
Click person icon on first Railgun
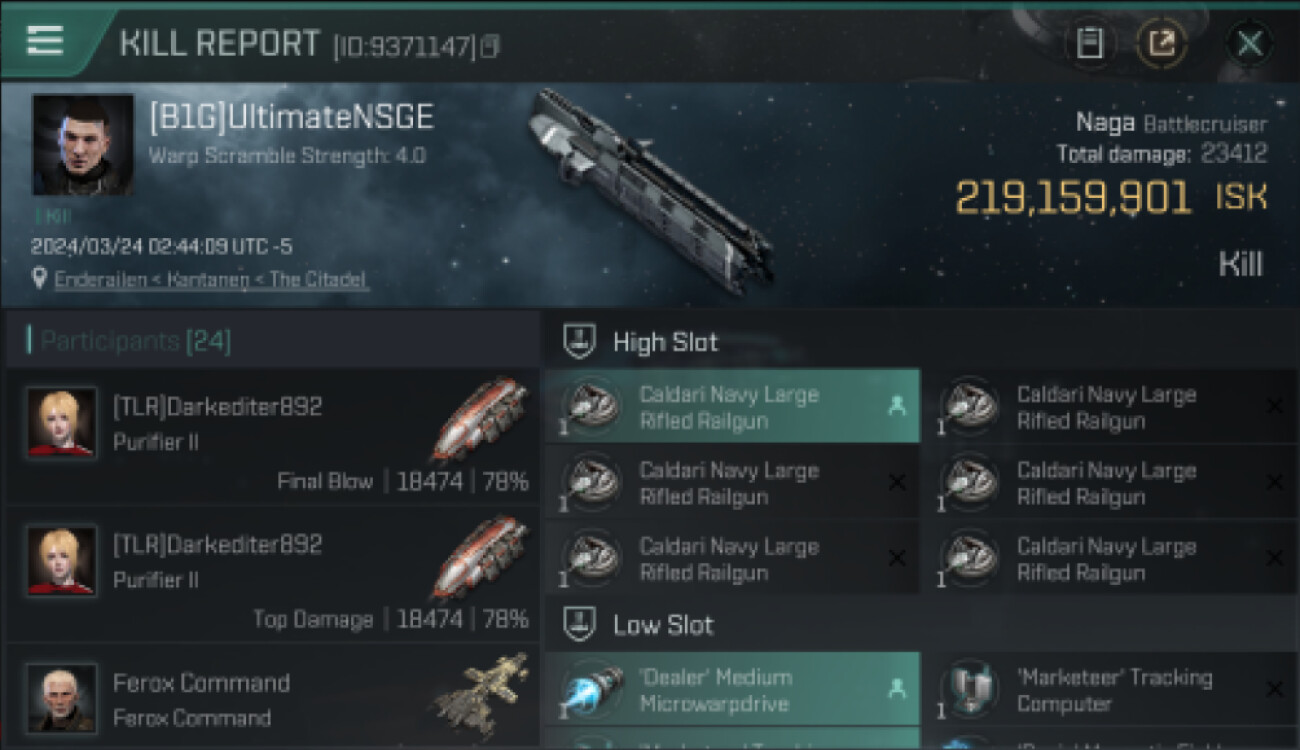point(896,406)
